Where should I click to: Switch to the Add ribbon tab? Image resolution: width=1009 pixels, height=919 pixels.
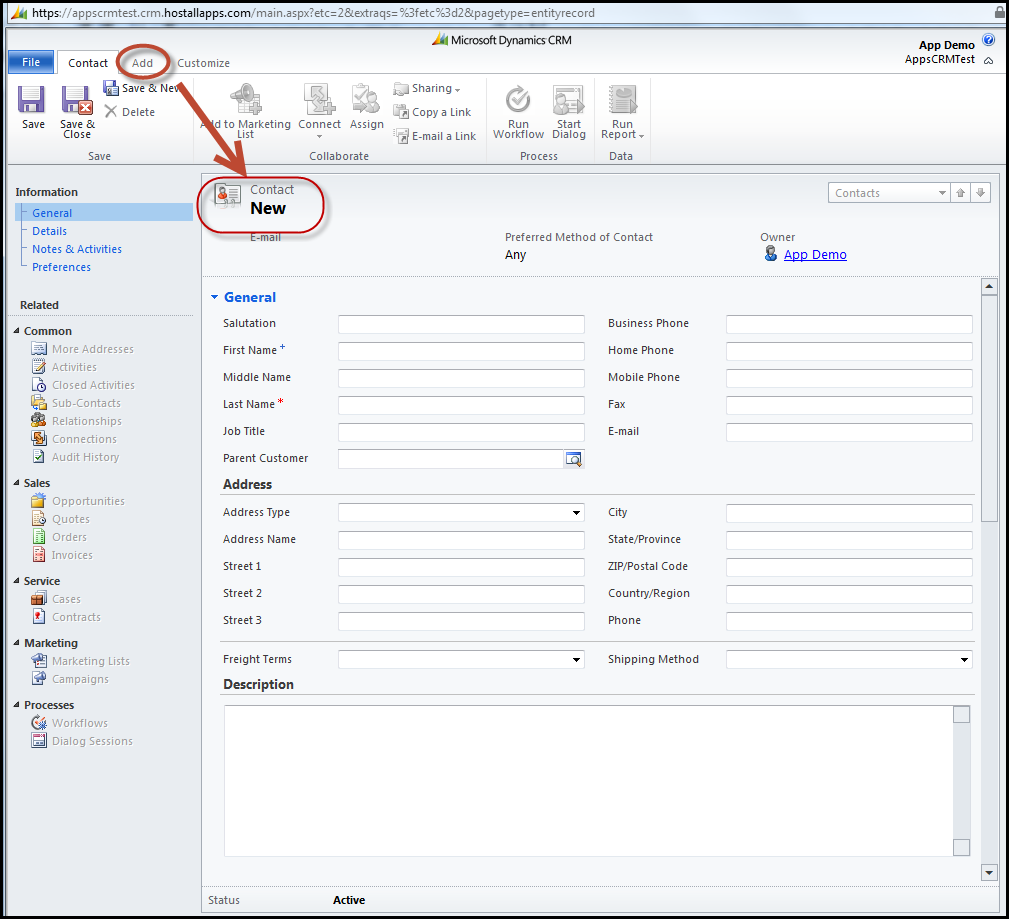point(142,62)
